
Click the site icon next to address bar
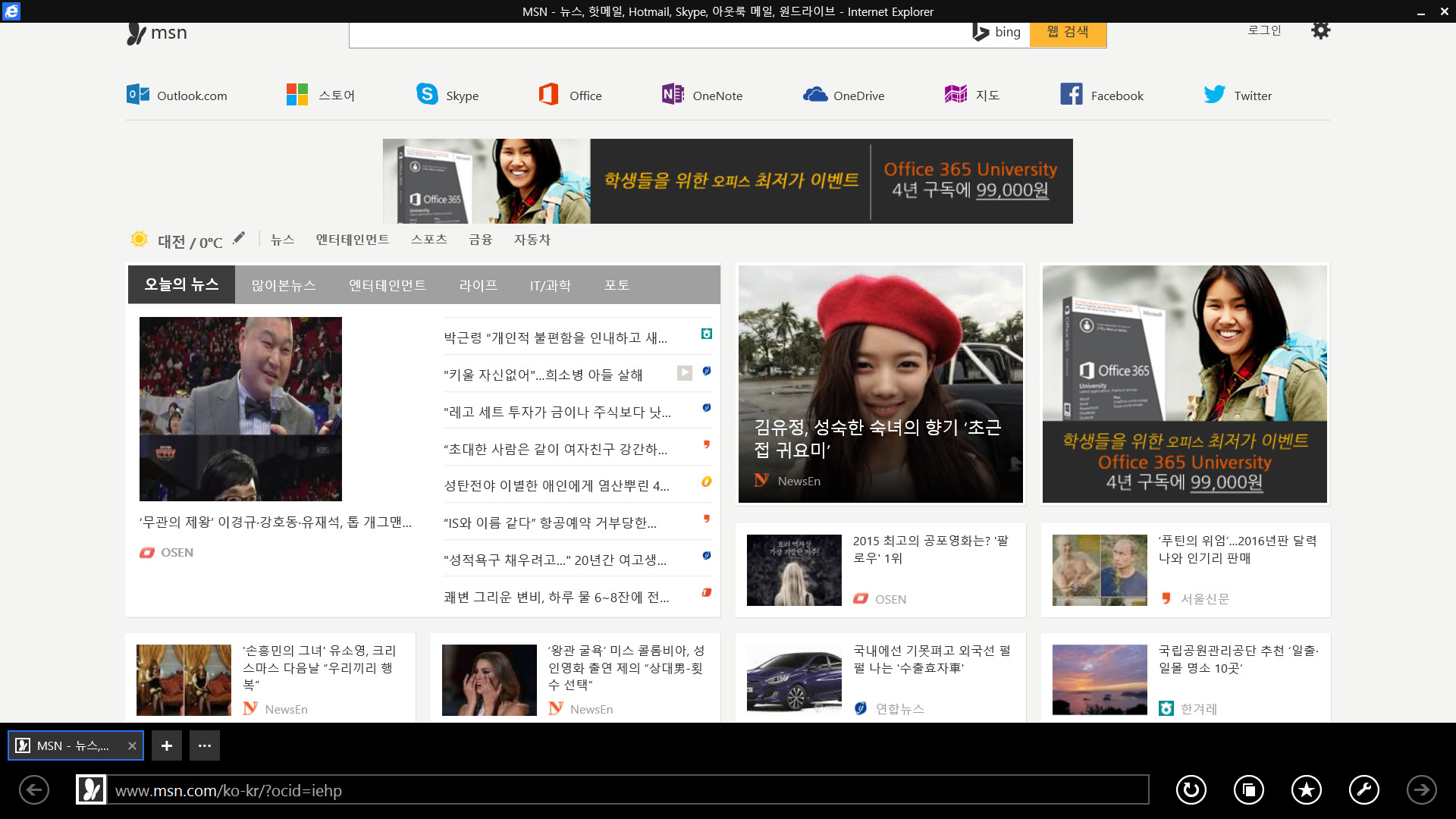pyautogui.click(x=91, y=789)
